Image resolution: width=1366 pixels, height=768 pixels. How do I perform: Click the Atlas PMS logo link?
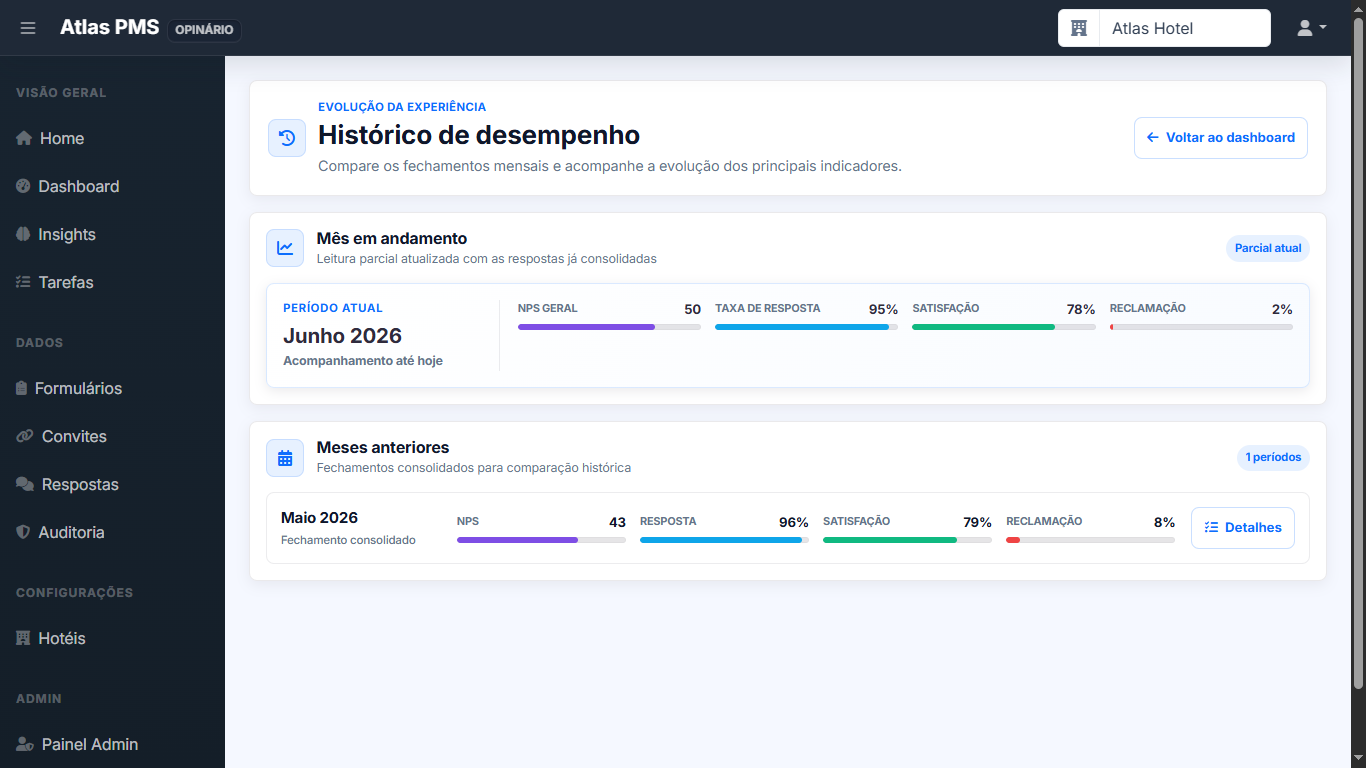(109, 28)
